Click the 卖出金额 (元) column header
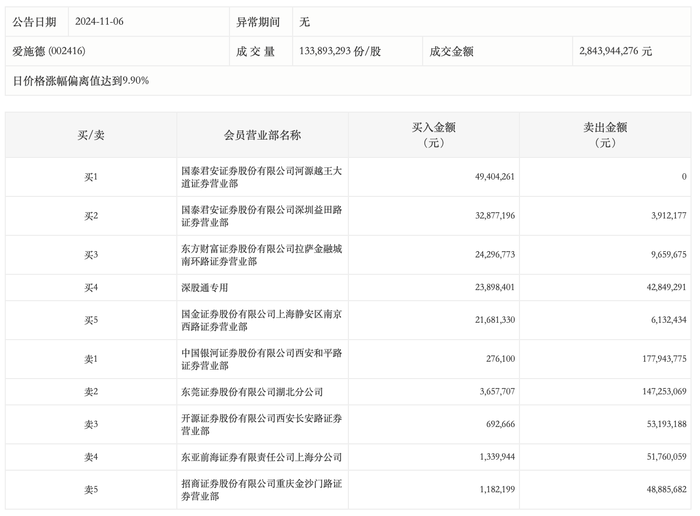The image size is (700, 516). point(605,135)
